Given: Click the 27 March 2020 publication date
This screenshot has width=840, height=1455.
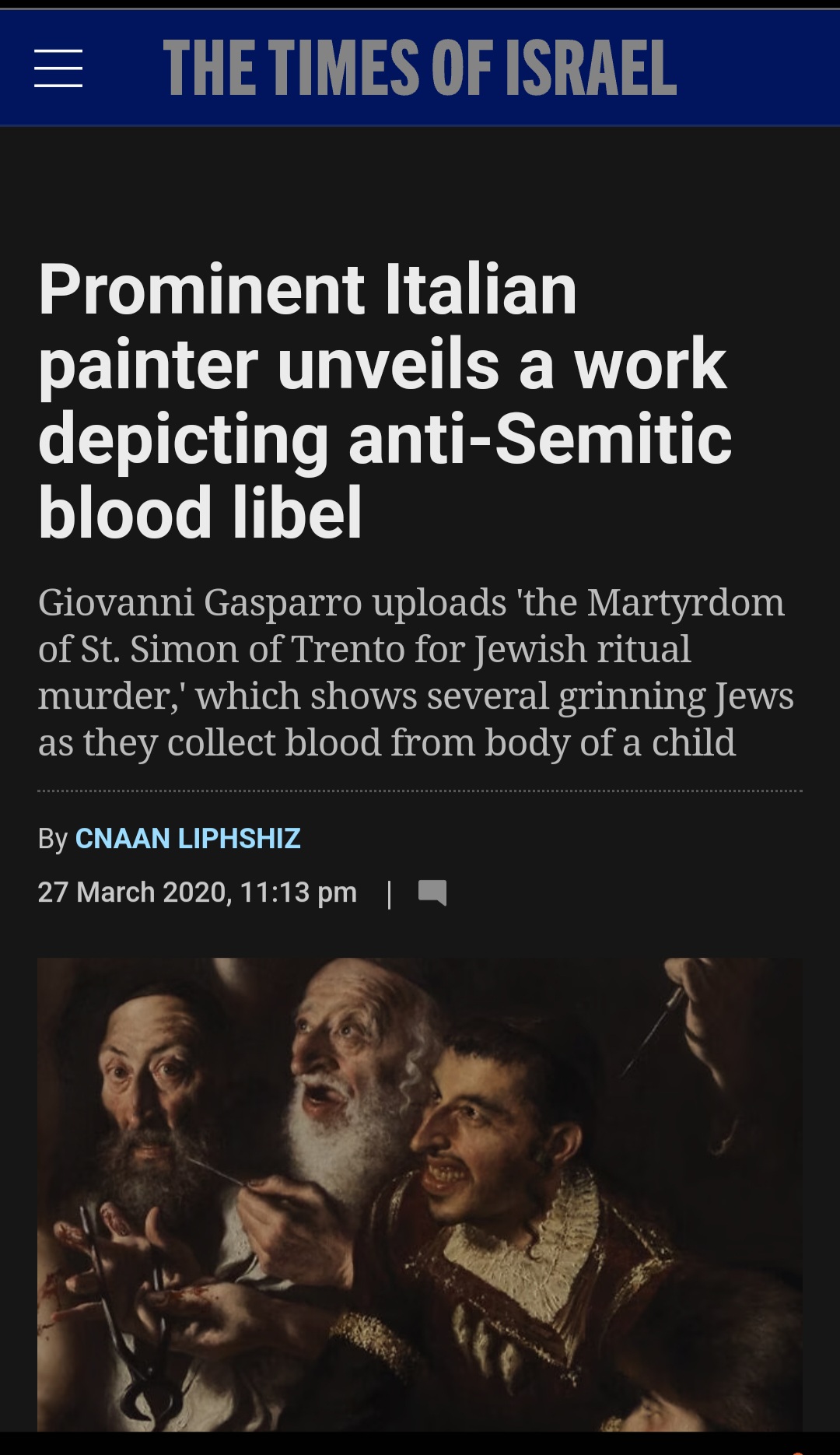Looking at the screenshot, I should (132, 892).
